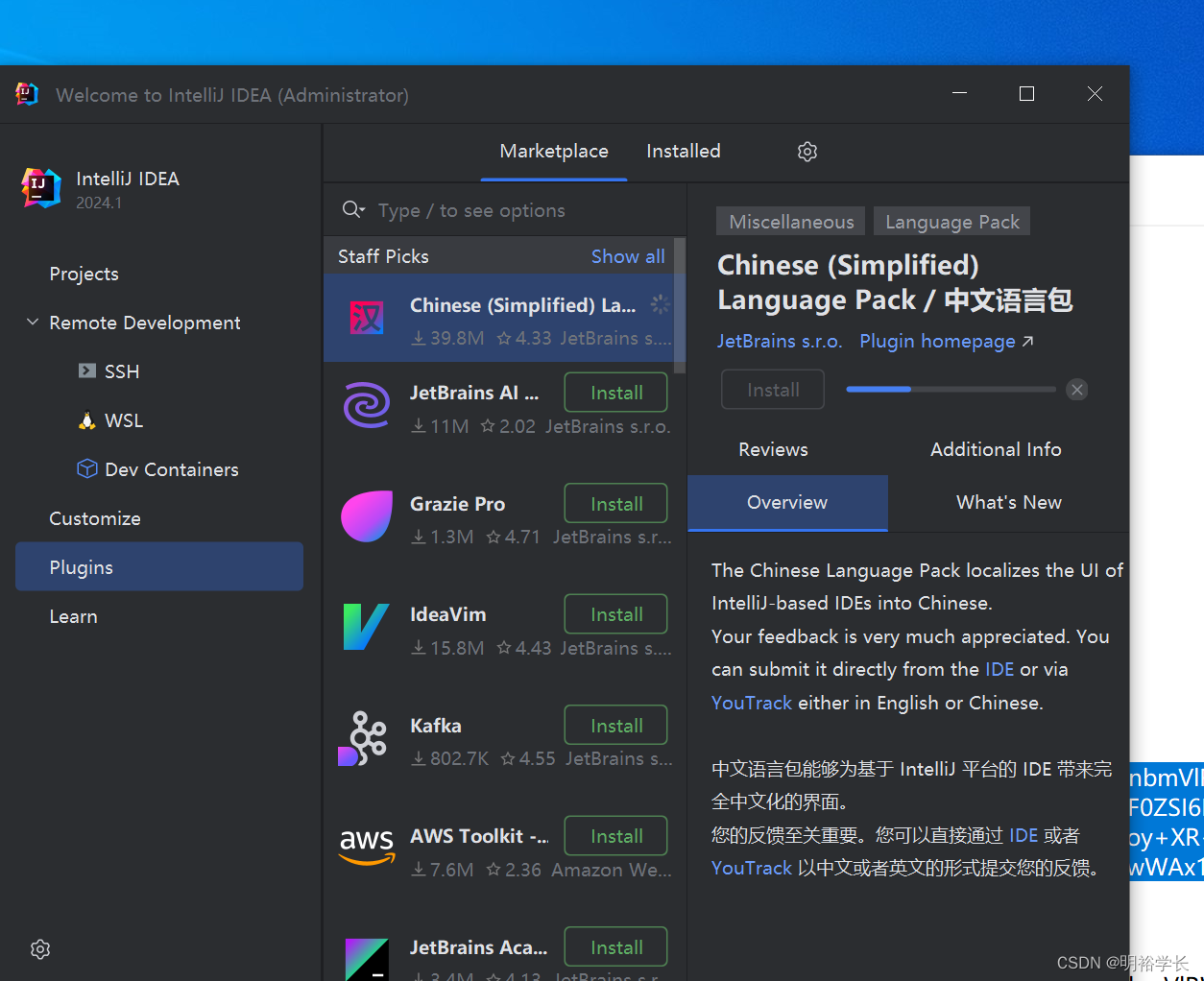Click the search magnifier options icon
Image resolution: width=1204 pixels, height=981 pixels.
coord(354,210)
